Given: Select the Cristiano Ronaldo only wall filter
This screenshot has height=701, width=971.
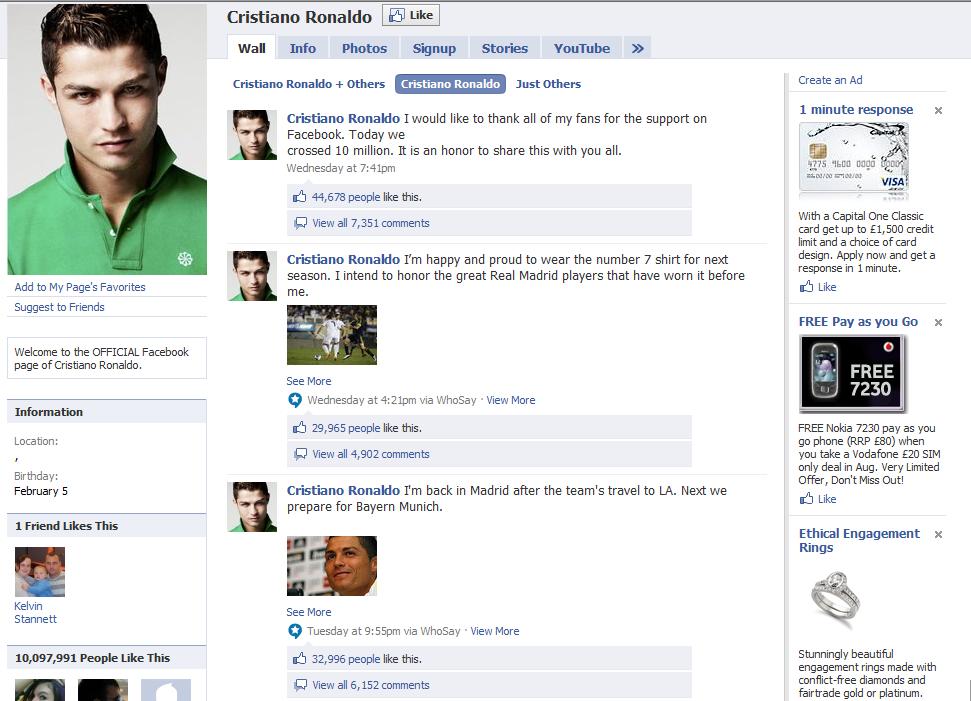Looking at the screenshot, I should point(450,84).
